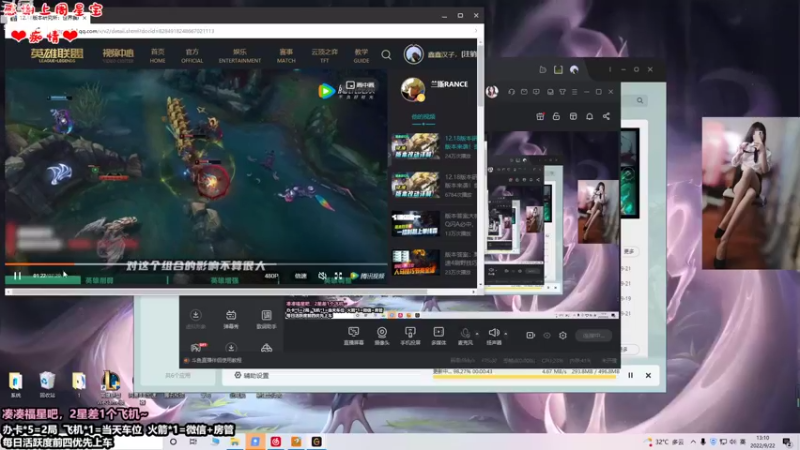
Task: Add a screen capture source
Action: pos(354,336)
